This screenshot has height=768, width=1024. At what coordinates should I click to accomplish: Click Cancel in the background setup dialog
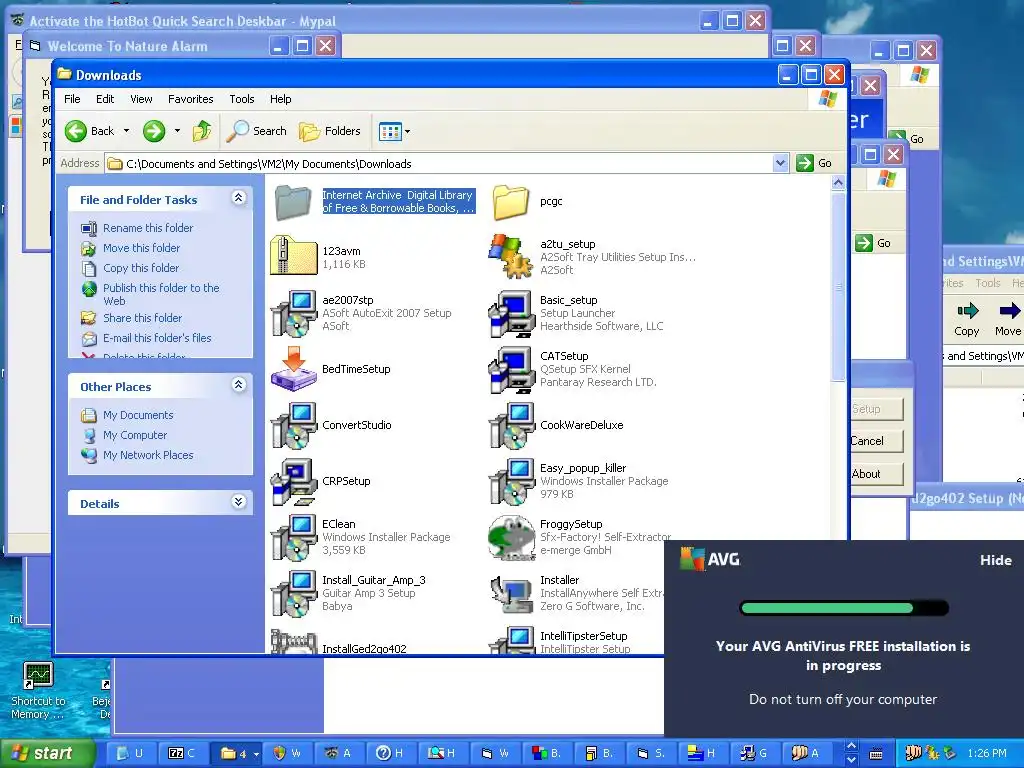coord(876,441)
